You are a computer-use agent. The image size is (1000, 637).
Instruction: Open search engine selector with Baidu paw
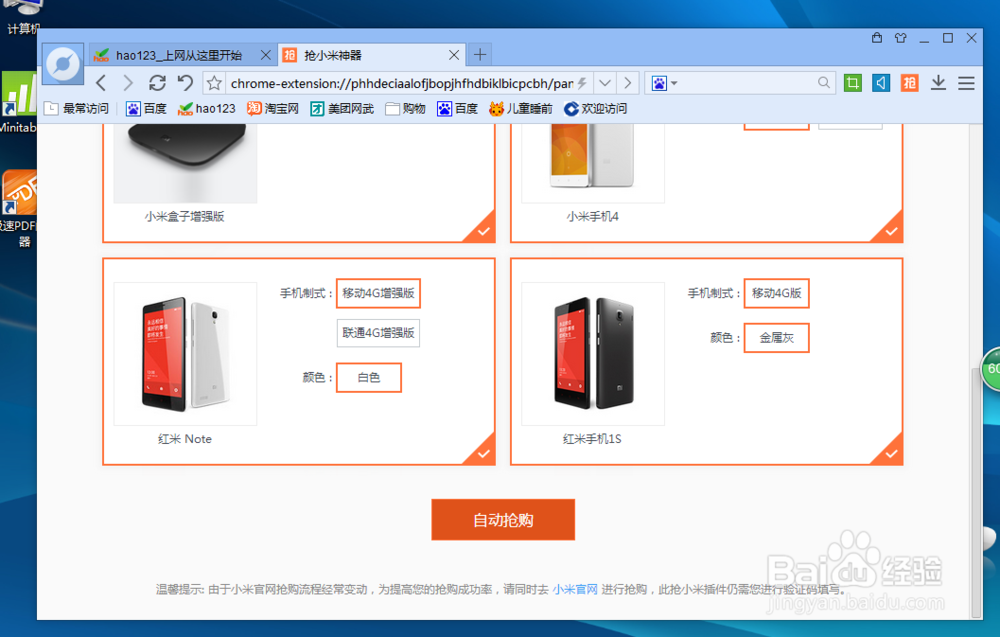[663, 83]
